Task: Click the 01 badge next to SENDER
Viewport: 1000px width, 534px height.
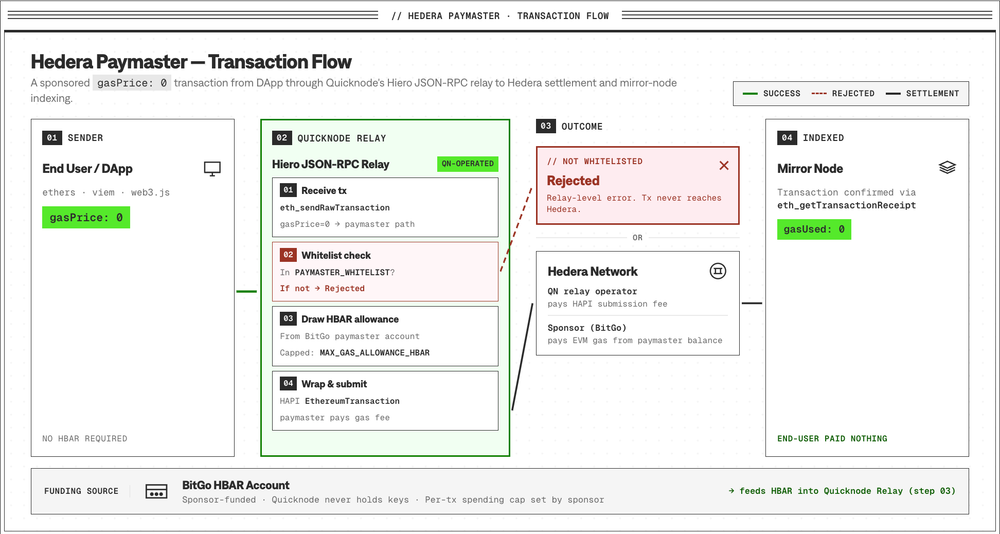Action: click(52, 137)
